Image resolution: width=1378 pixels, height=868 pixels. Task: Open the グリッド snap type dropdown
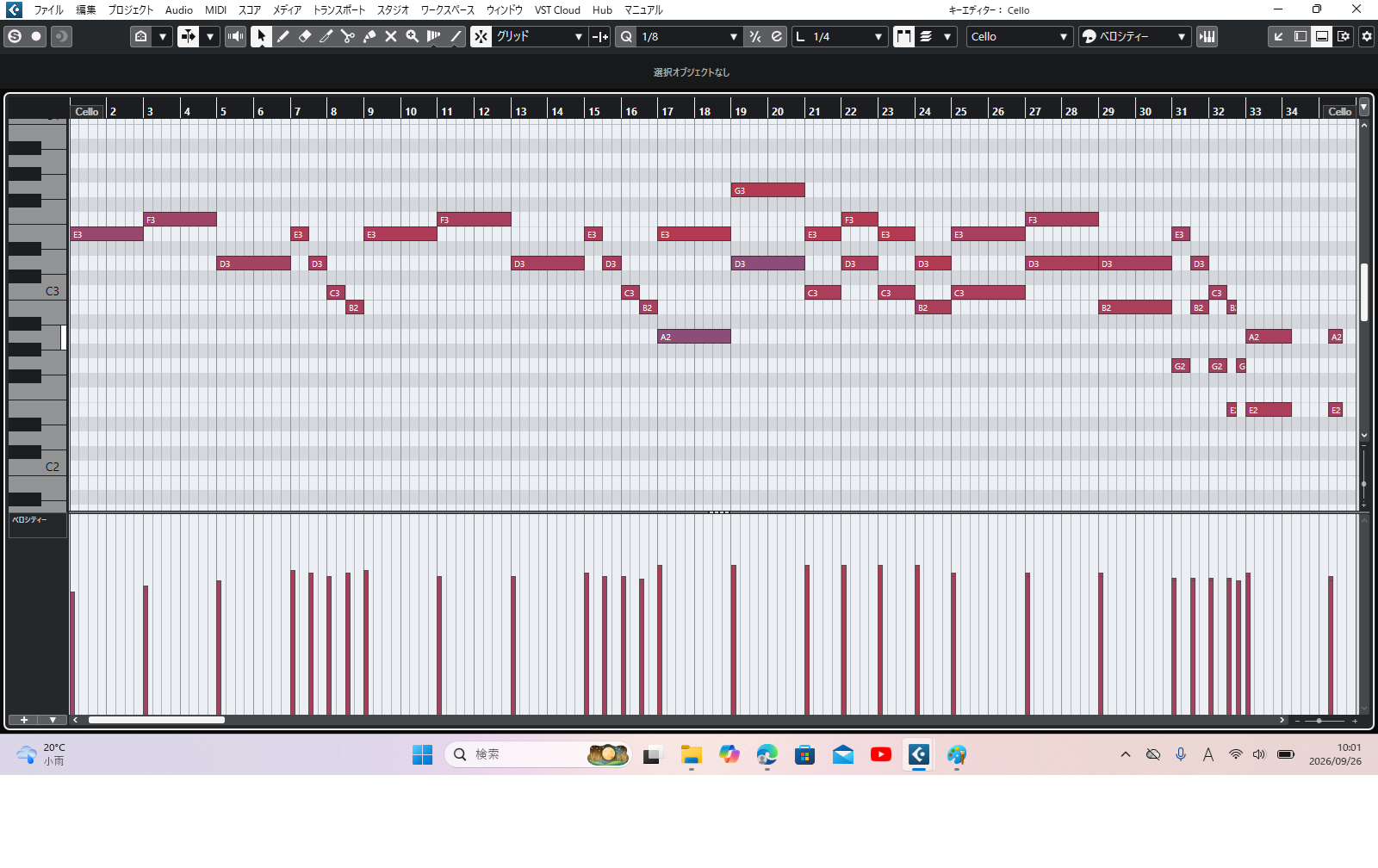(x=540, y=36)
